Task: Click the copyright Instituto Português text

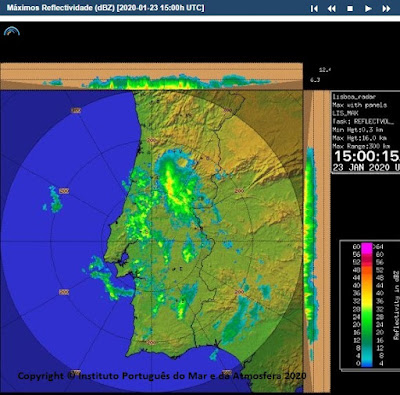Action: pos(162,376)
